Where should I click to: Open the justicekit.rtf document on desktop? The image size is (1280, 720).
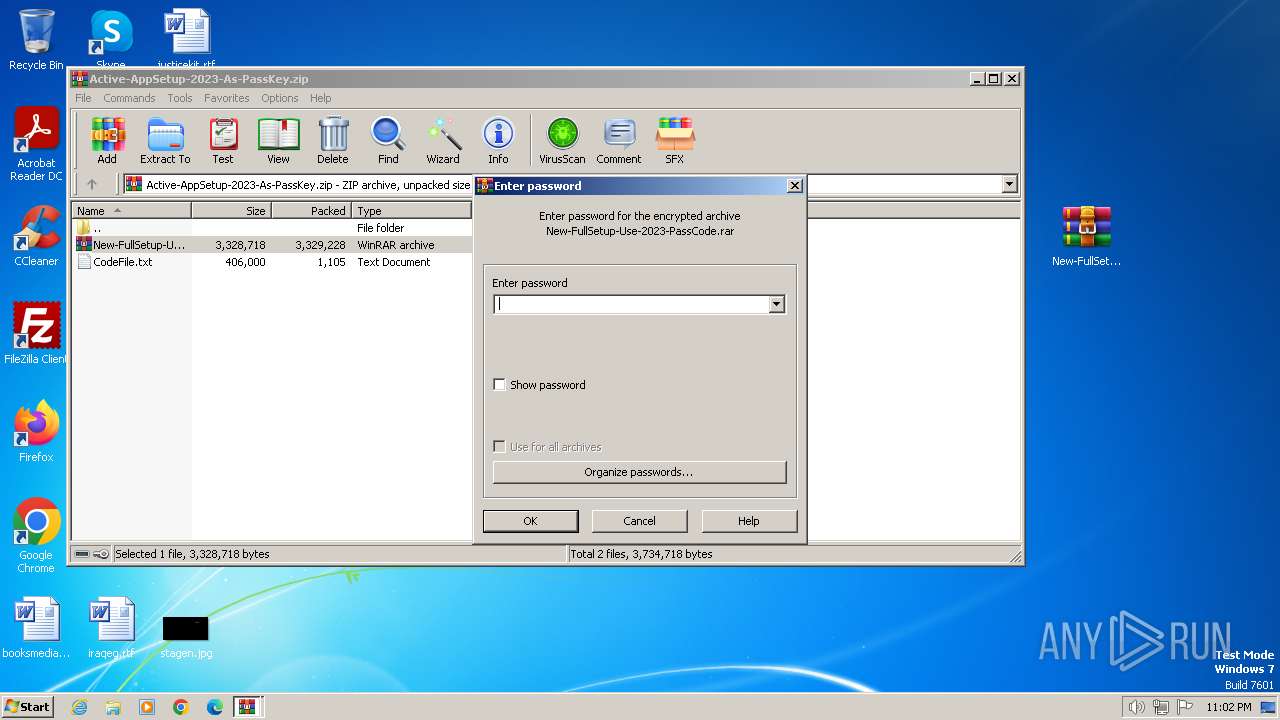click(x=187, y=38)
